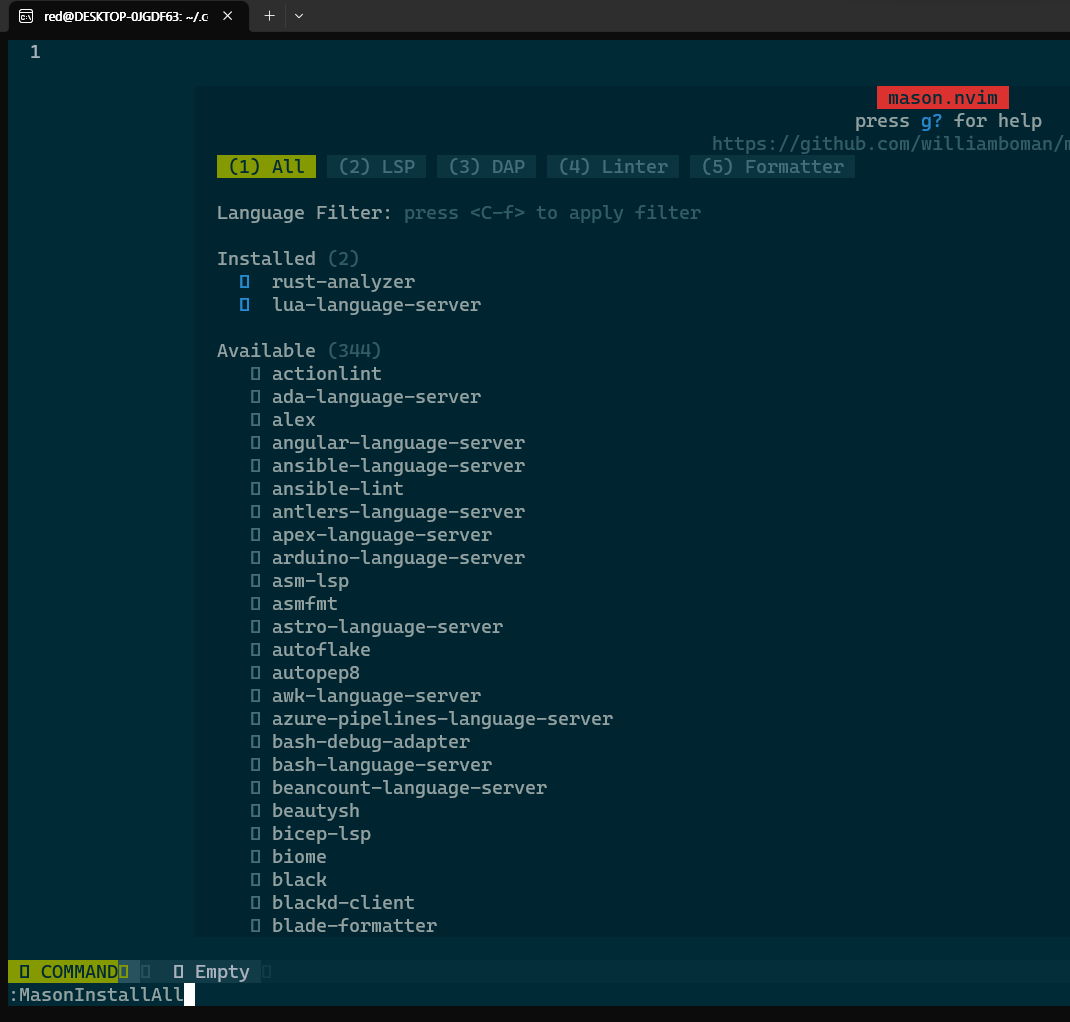Click the Installed (2) heading

(x=288, y=259)
